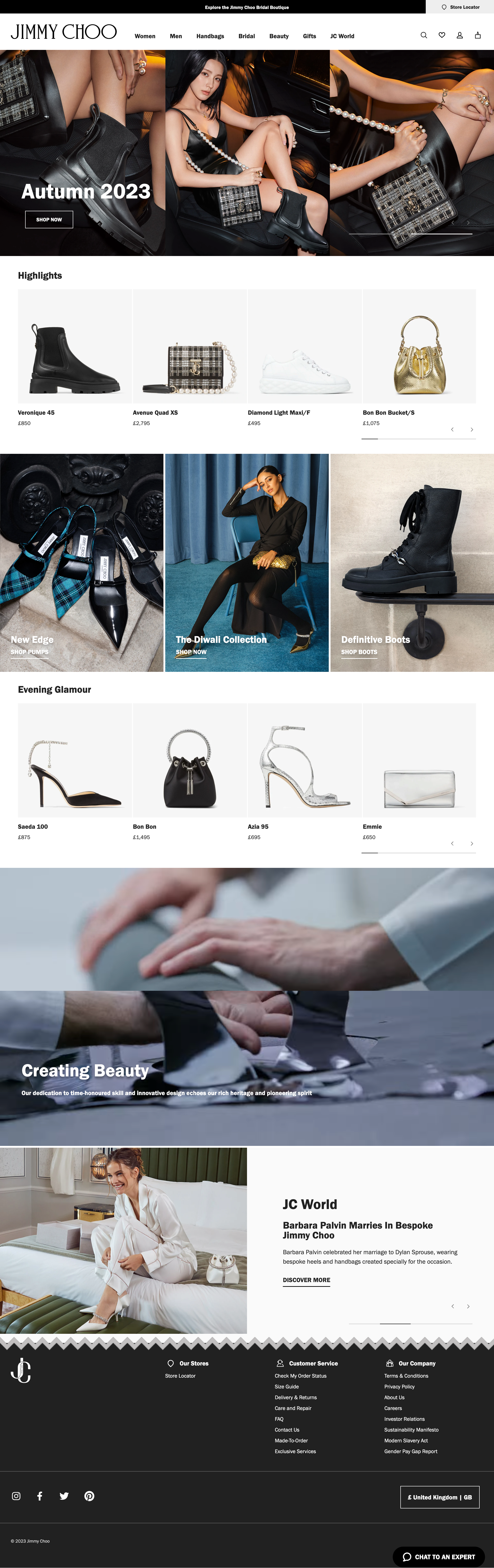Click the Jimmy Choo header logo

click(x=64, y=32)
